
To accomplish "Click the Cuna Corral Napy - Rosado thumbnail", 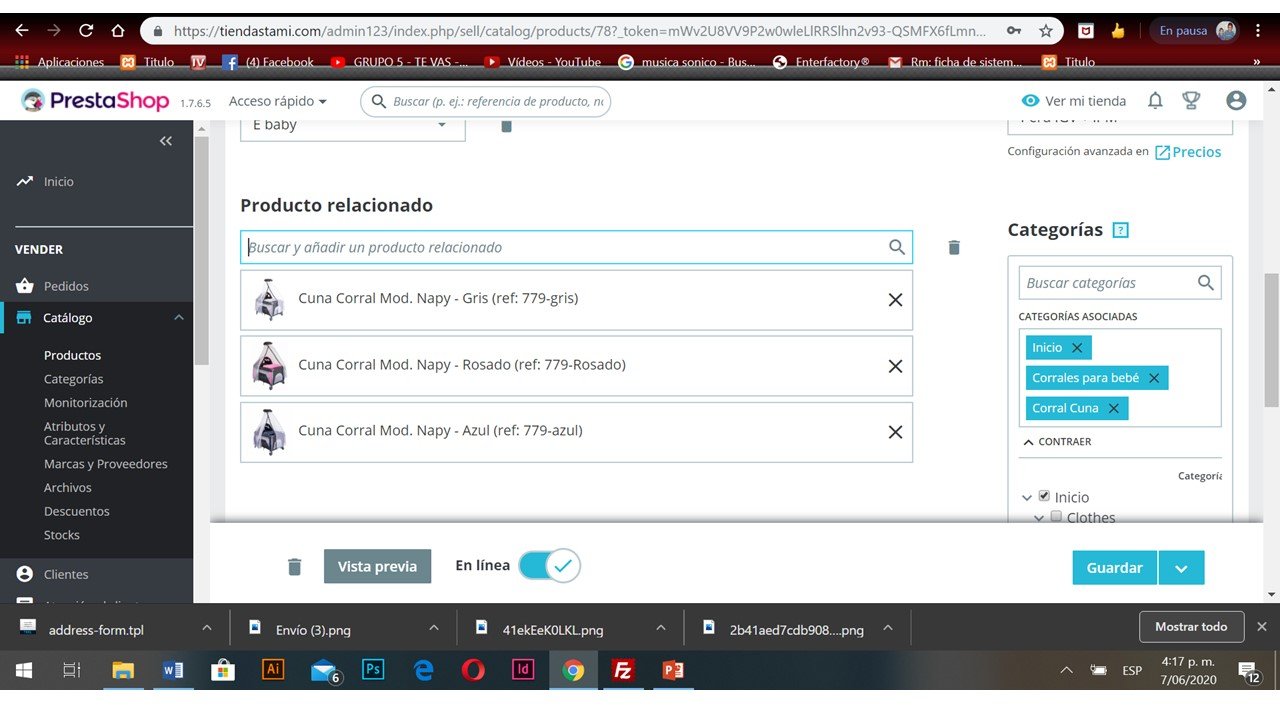I will tap(269, 365).
